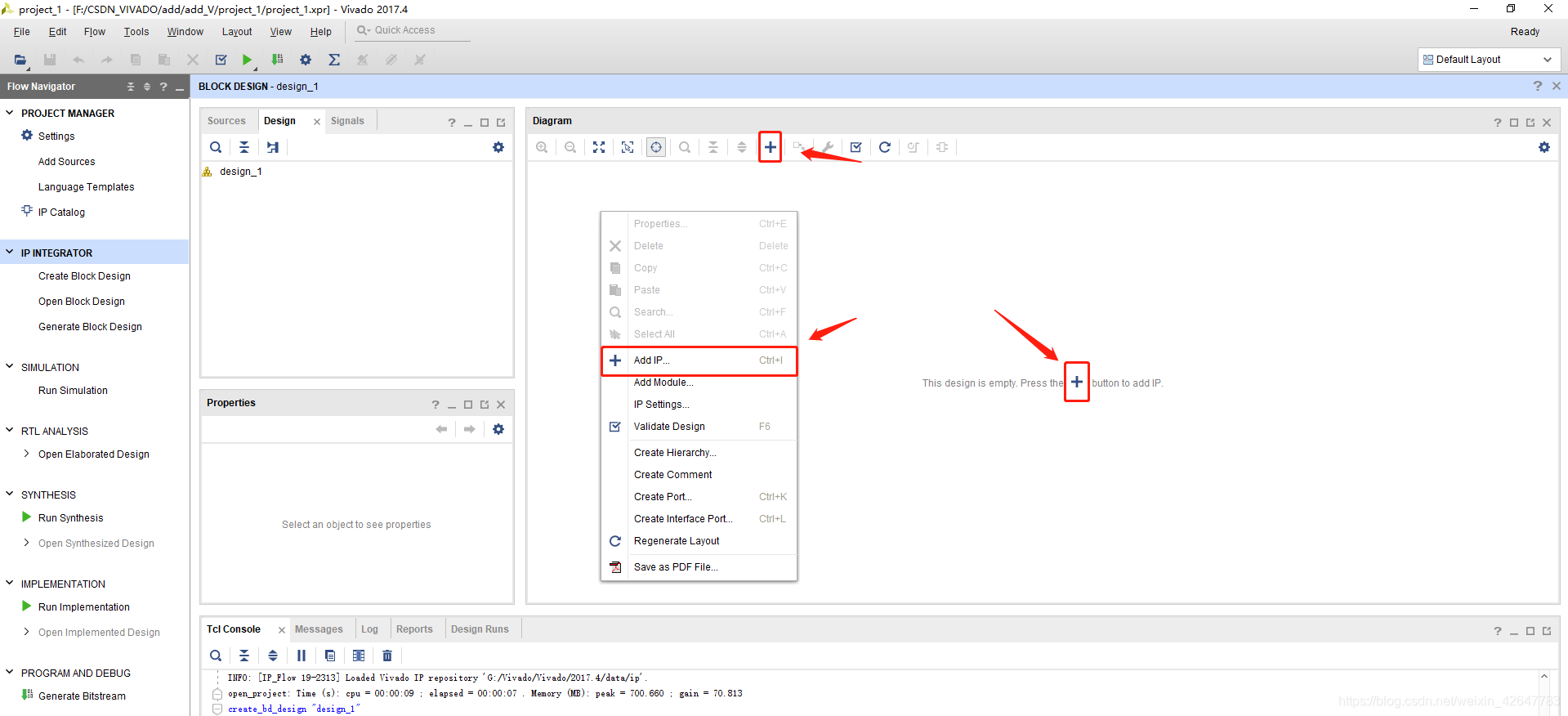1568x716 pixels.
Task: Open the File menu
Action: (22, 32)
